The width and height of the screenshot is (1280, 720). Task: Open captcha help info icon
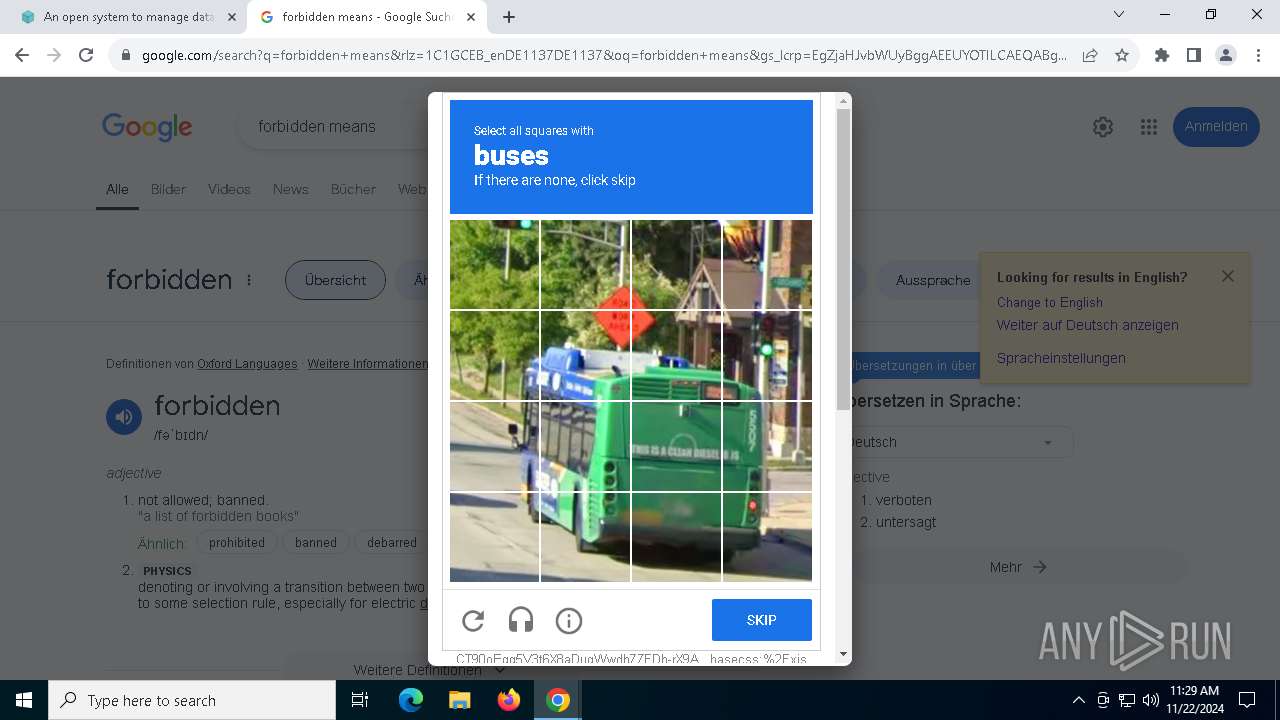[x=569, y=621]
